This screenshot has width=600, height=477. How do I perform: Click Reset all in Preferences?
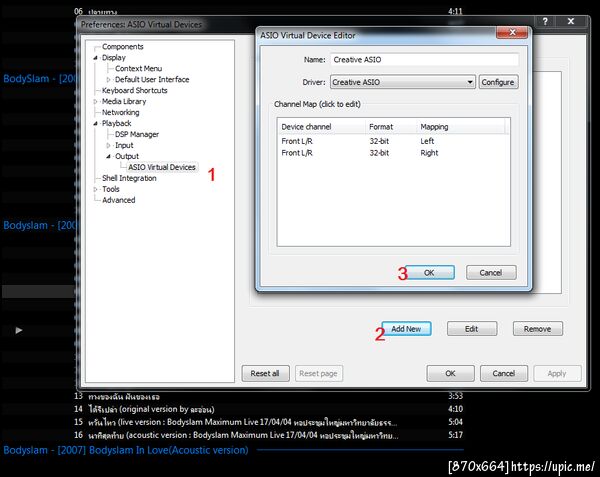(x=265, y=373)
